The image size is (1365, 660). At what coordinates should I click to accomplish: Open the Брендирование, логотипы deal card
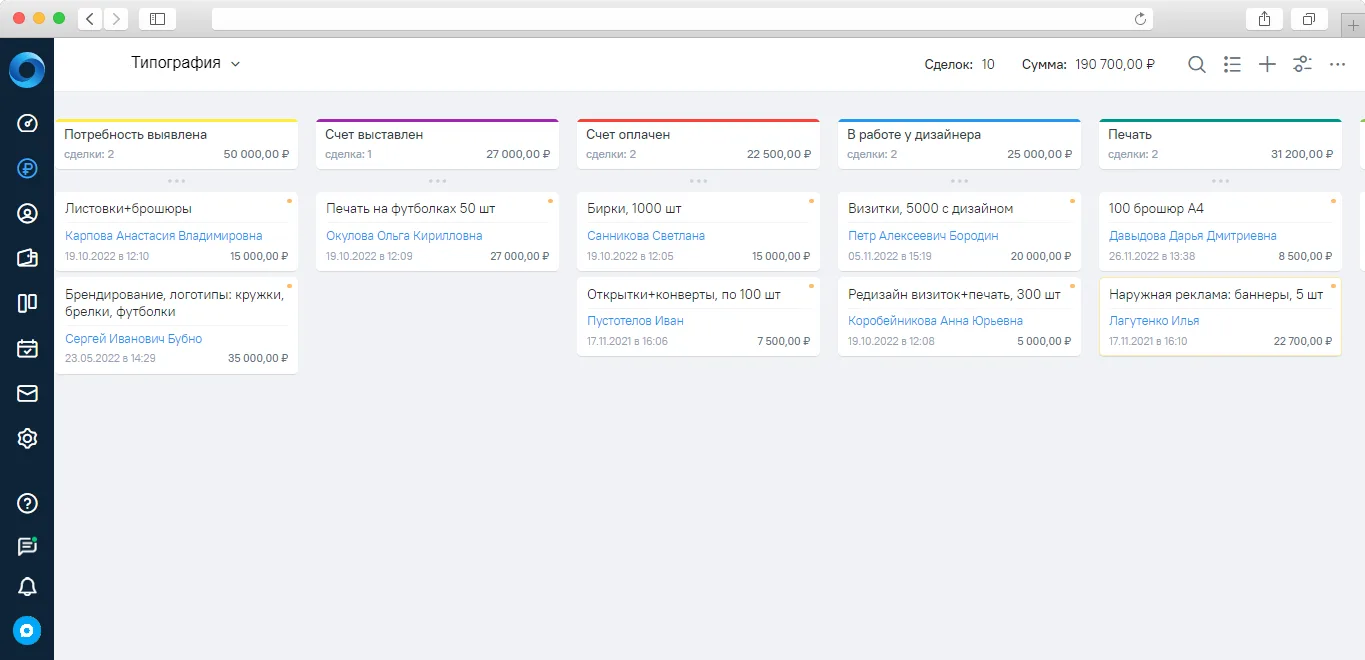tap(176, 326)
